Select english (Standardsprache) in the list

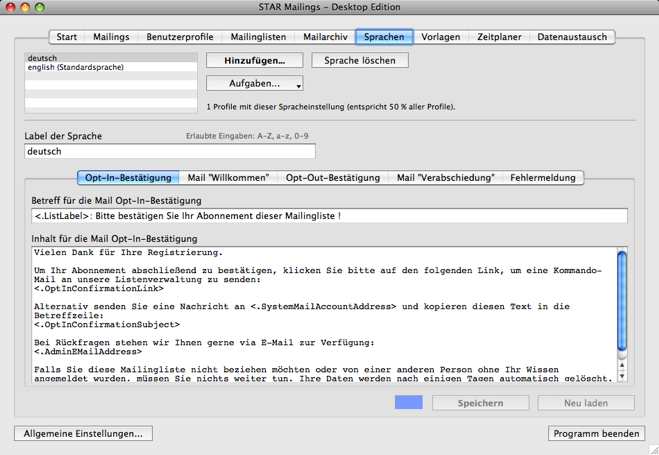point(111,67)
